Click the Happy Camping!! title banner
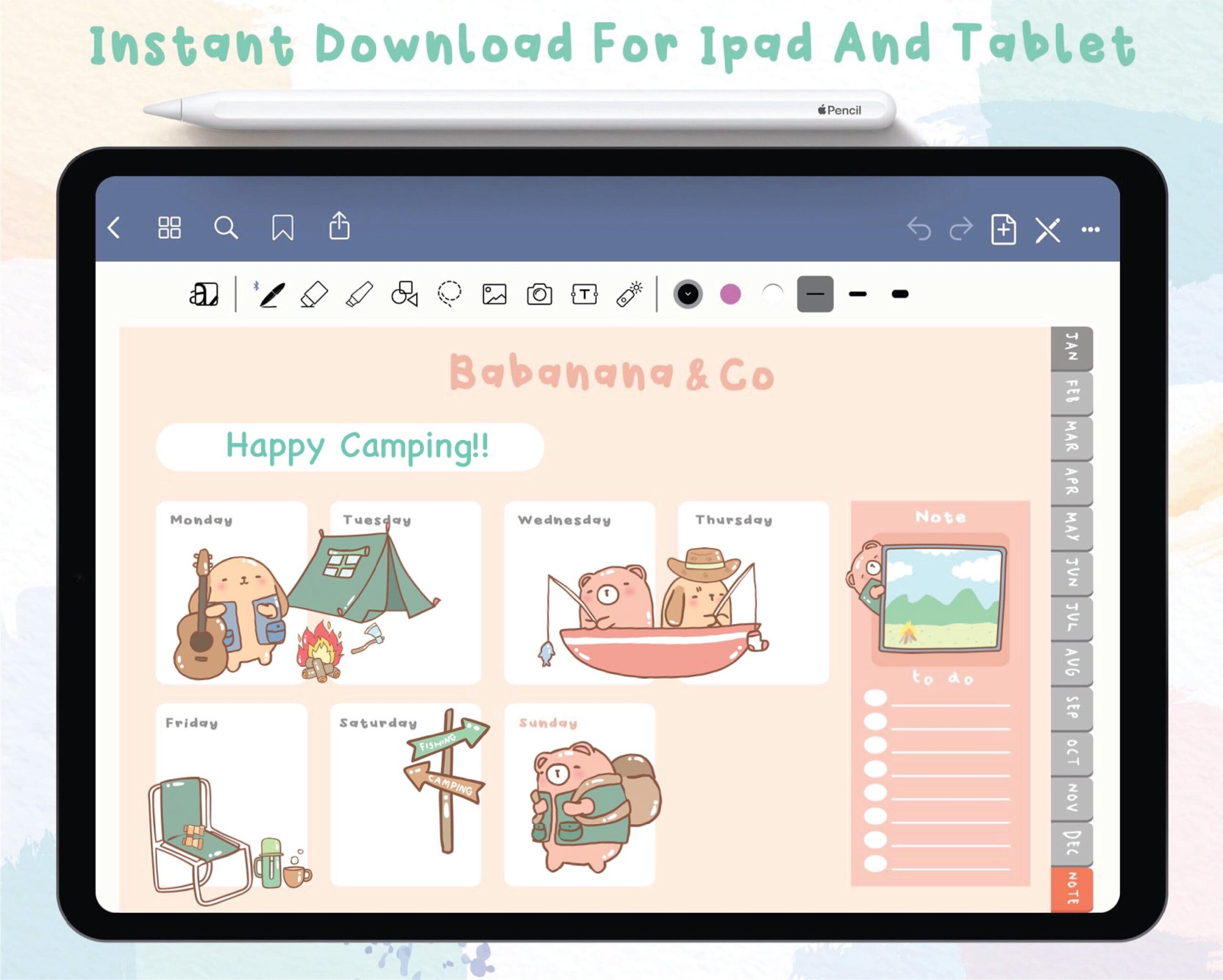 [350, 447]
